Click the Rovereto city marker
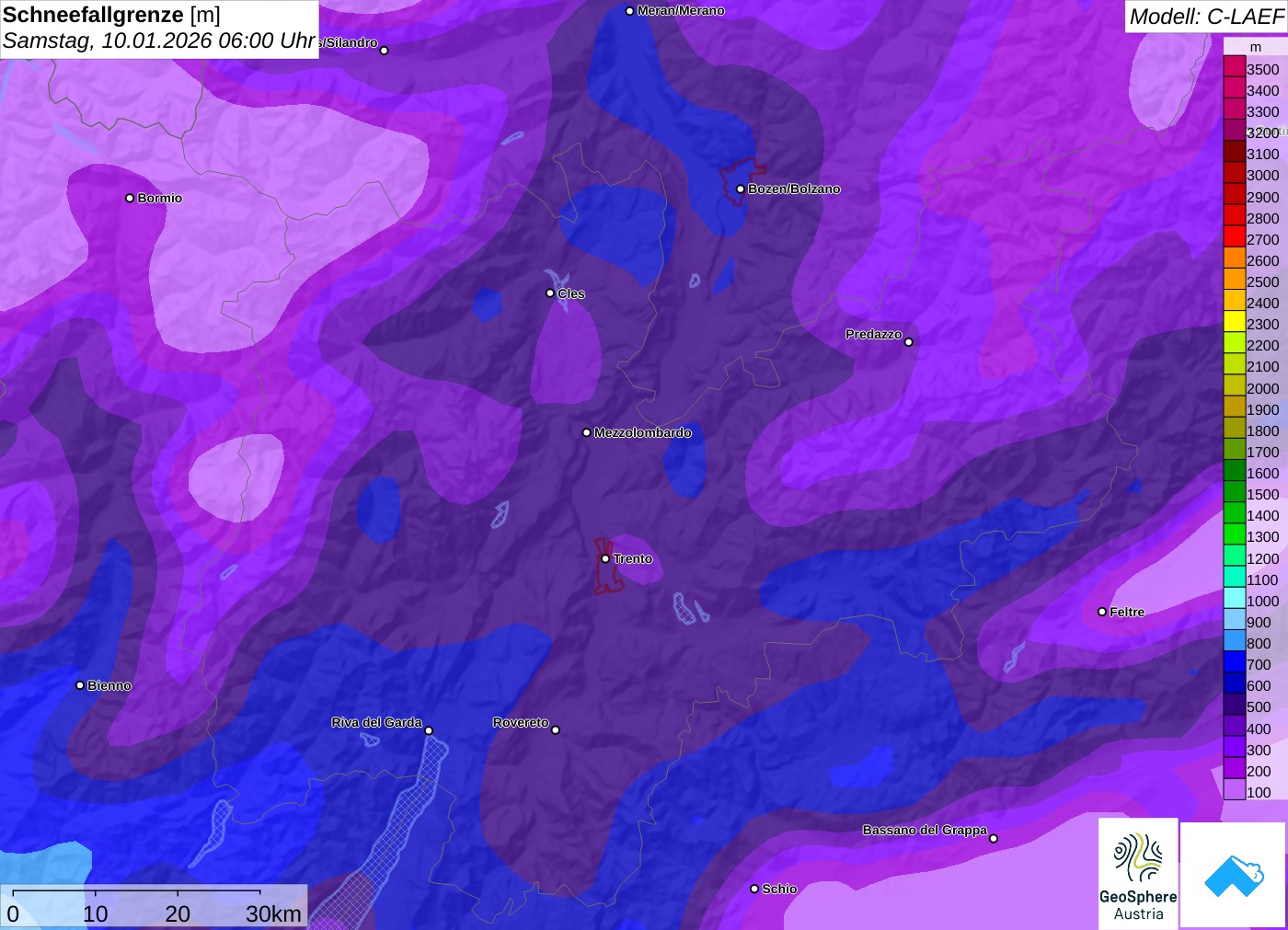The image size is (1288, 930). pos(556,730)
